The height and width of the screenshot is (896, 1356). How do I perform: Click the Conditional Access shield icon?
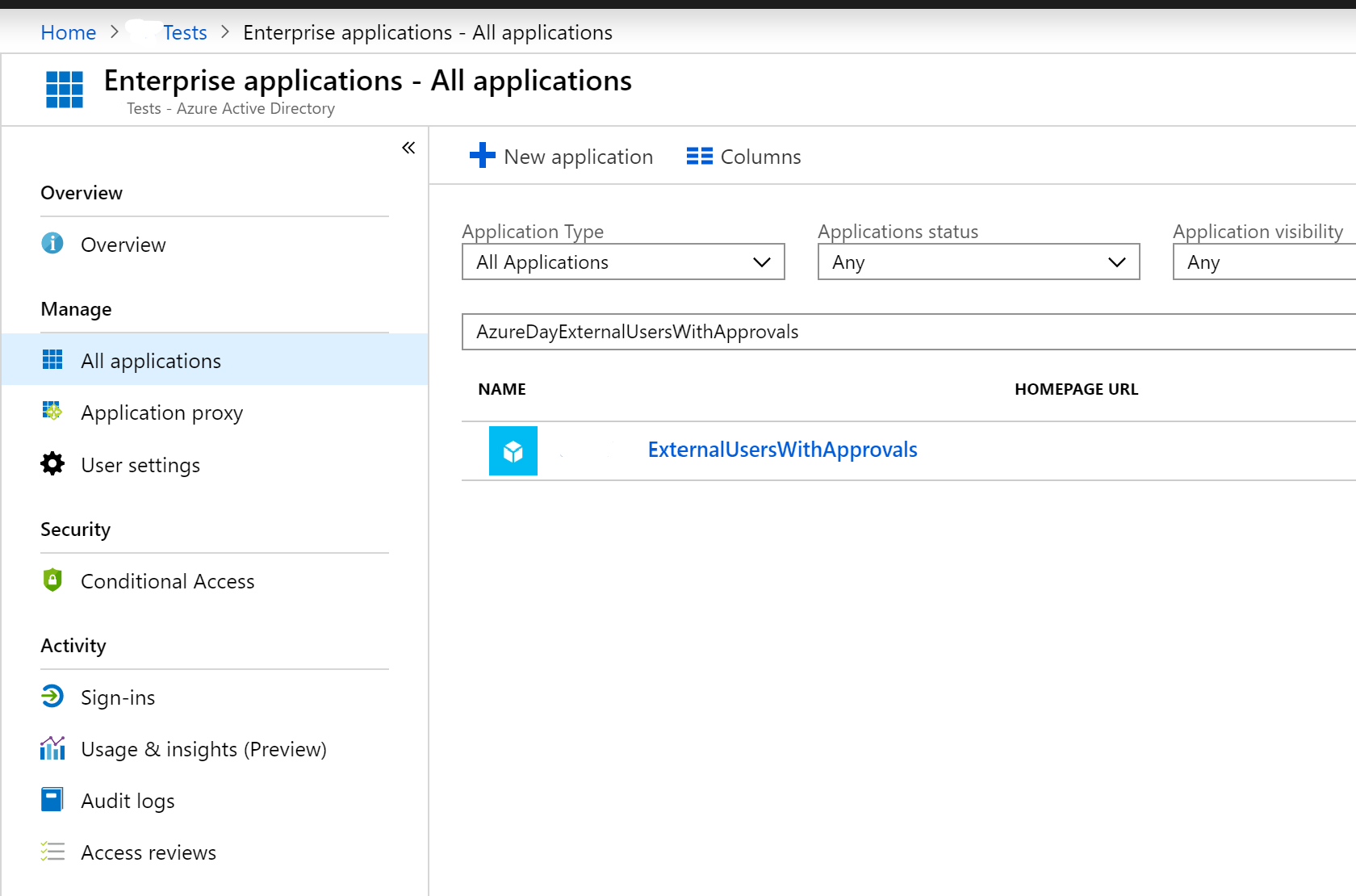click(52, 580)
